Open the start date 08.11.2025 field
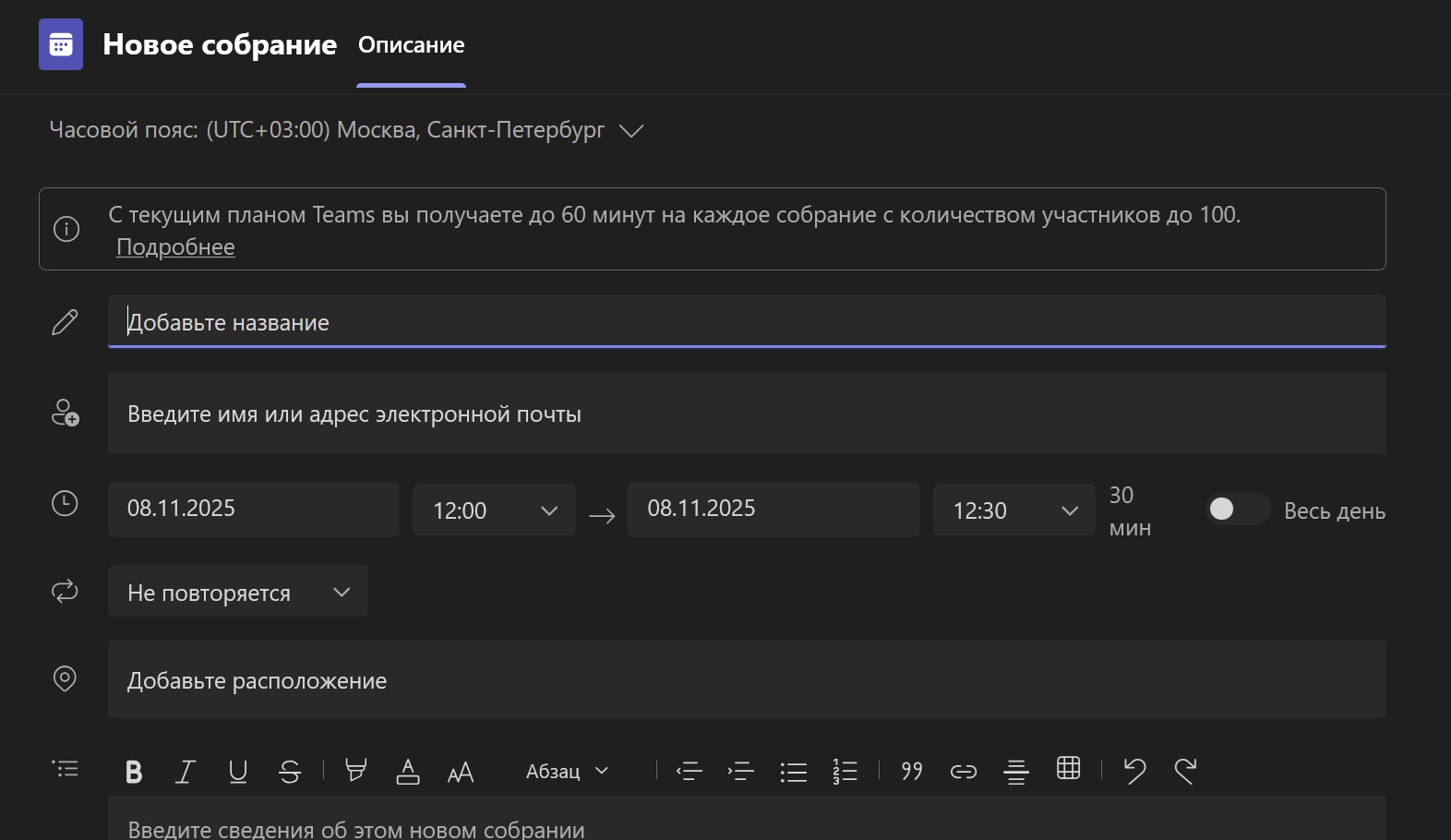 (254, 509)
